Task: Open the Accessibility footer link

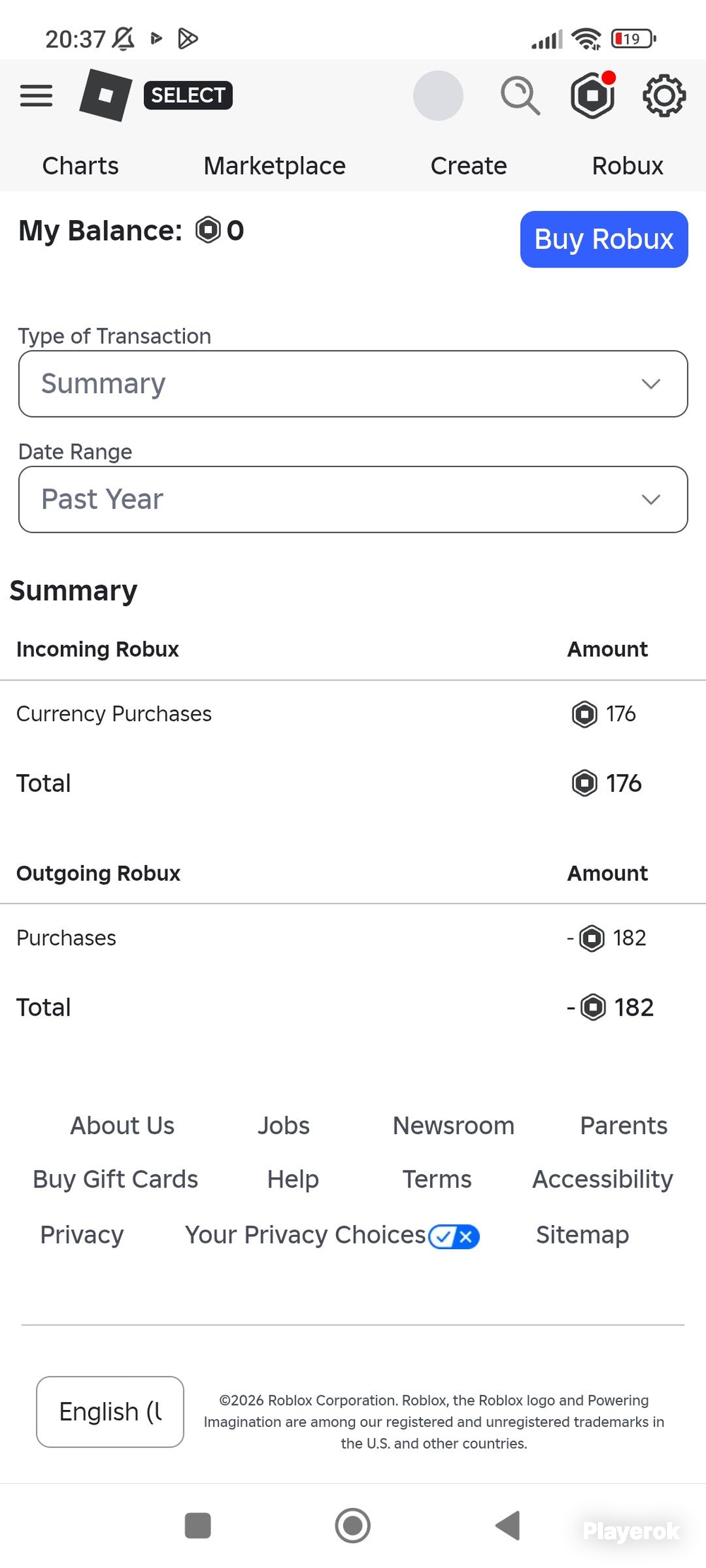Action: pos(602,1179)
